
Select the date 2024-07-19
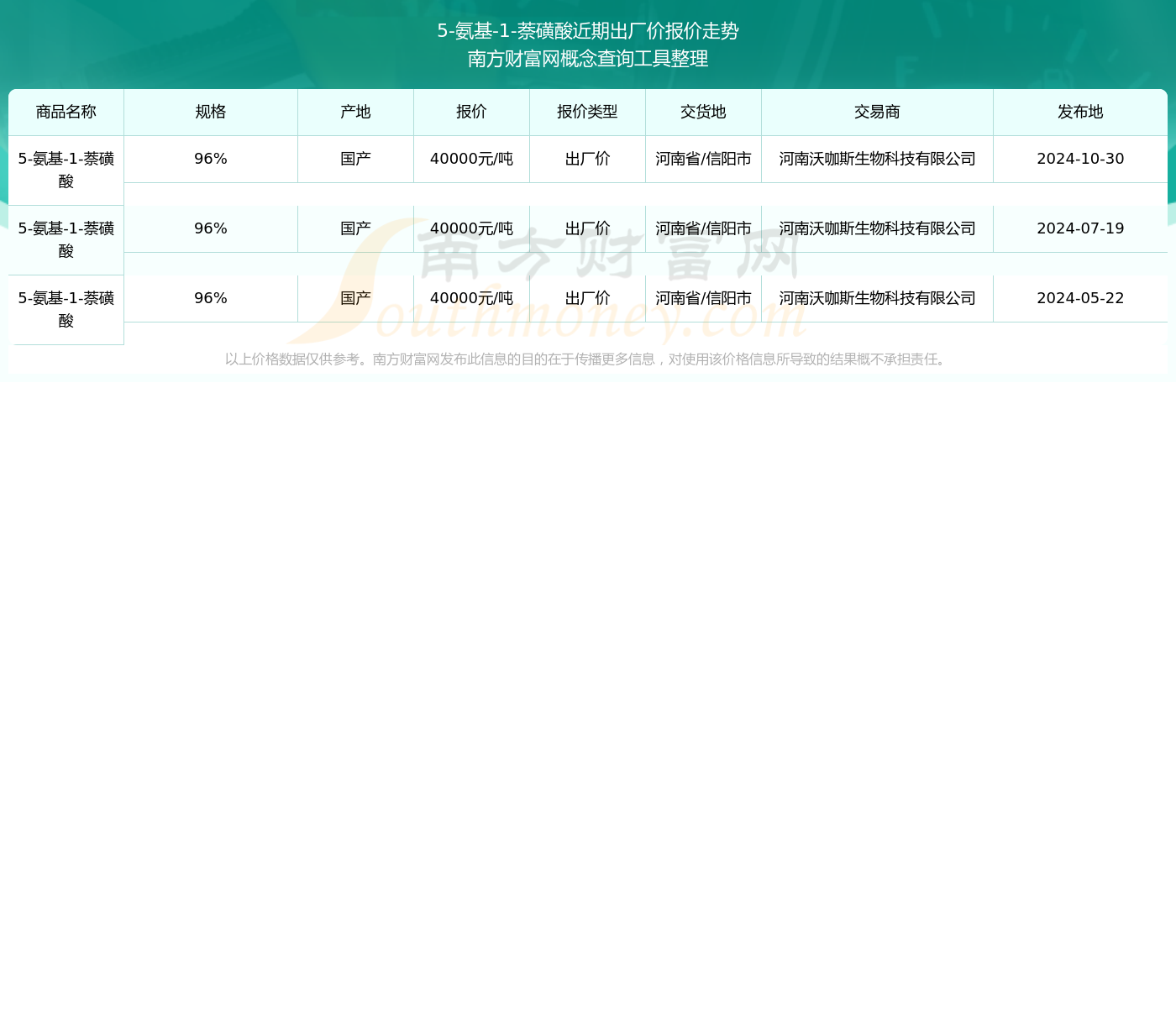click(1080, 228)
